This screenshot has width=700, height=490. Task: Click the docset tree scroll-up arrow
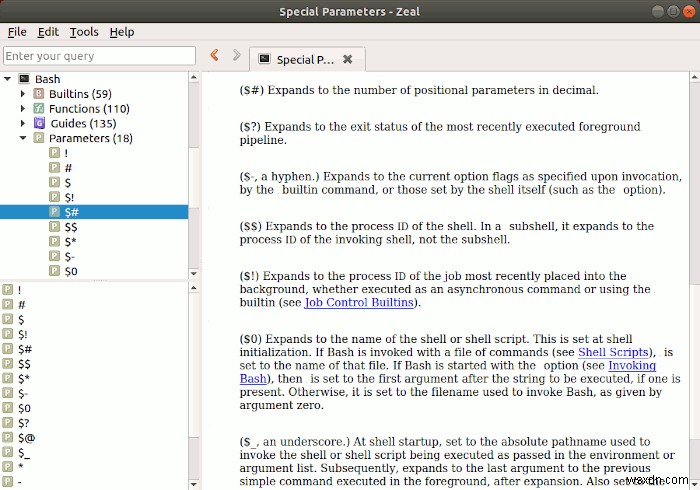coord(193,77)
